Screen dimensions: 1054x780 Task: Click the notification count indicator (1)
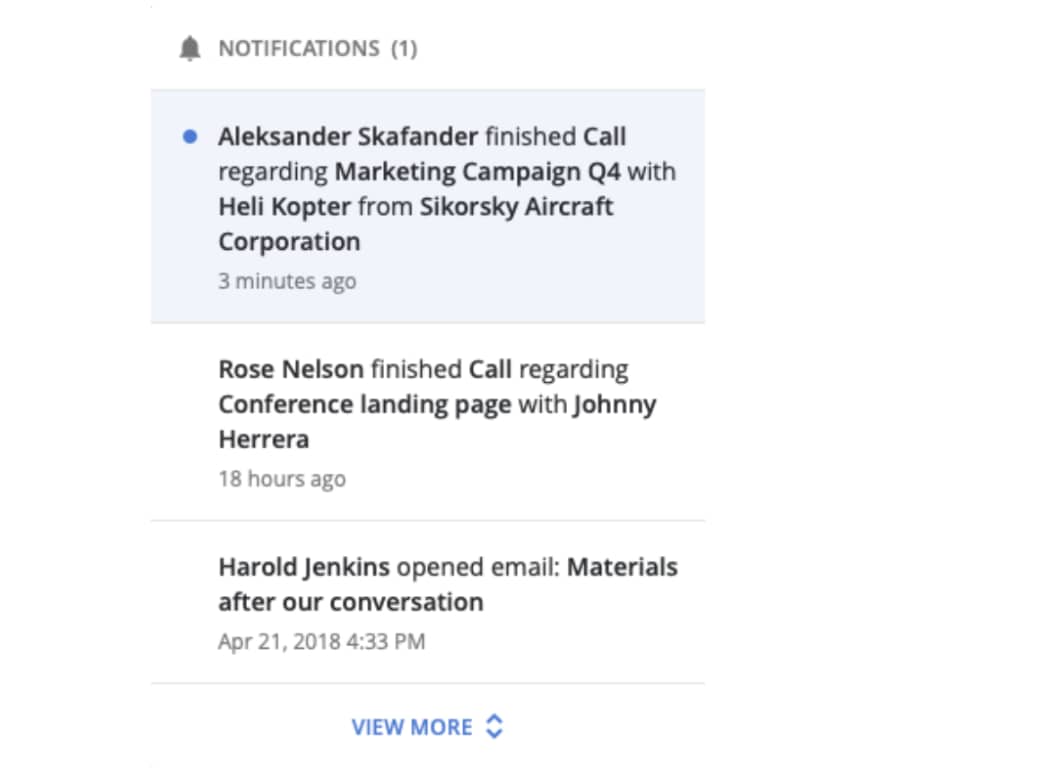pos(406,48)
